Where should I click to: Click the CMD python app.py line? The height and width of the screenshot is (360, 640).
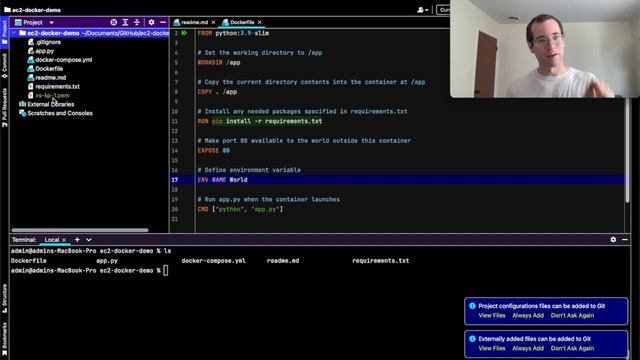[x=240, y=209]
